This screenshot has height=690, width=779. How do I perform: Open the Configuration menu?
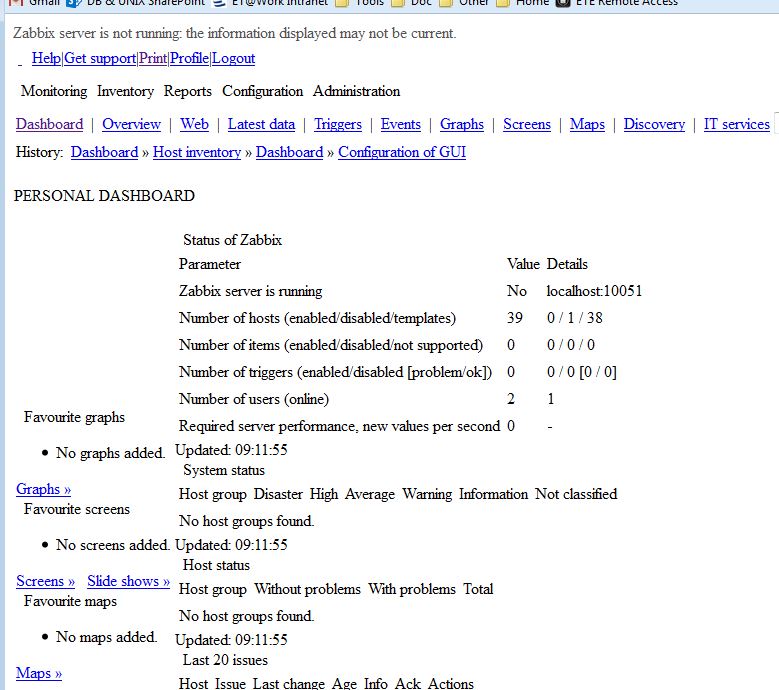click(262, 91)
